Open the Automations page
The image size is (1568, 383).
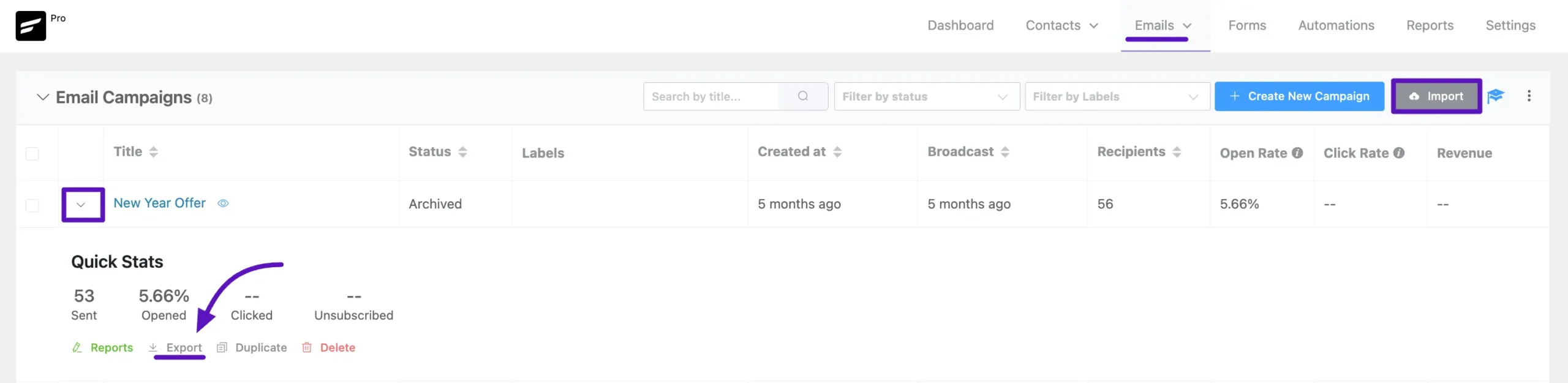pyautogui.click(x=1336, y=26)
